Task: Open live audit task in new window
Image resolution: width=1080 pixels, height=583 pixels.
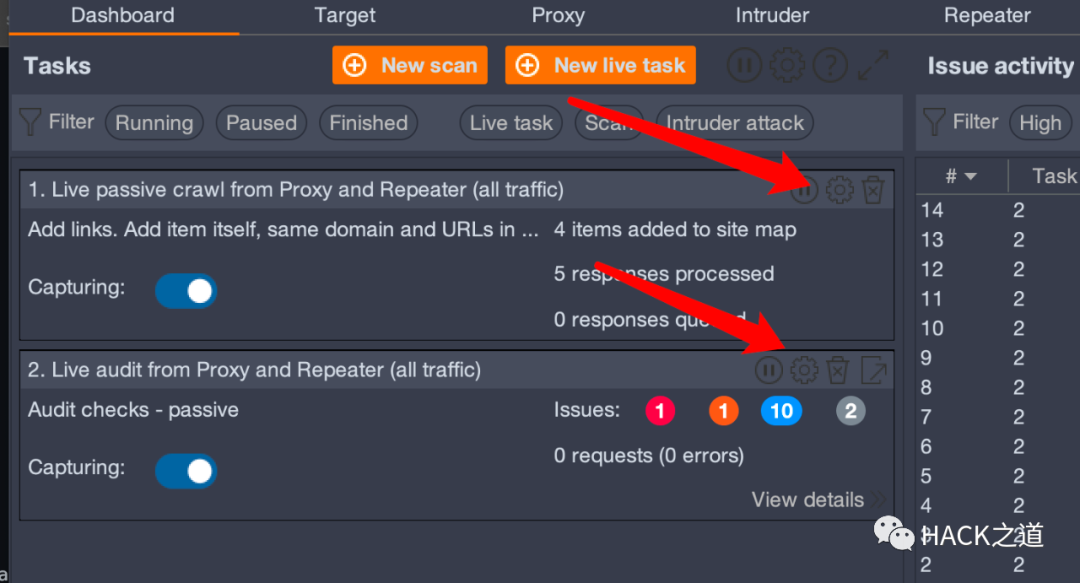Action: pyautogui.click(x=873, y=370)
